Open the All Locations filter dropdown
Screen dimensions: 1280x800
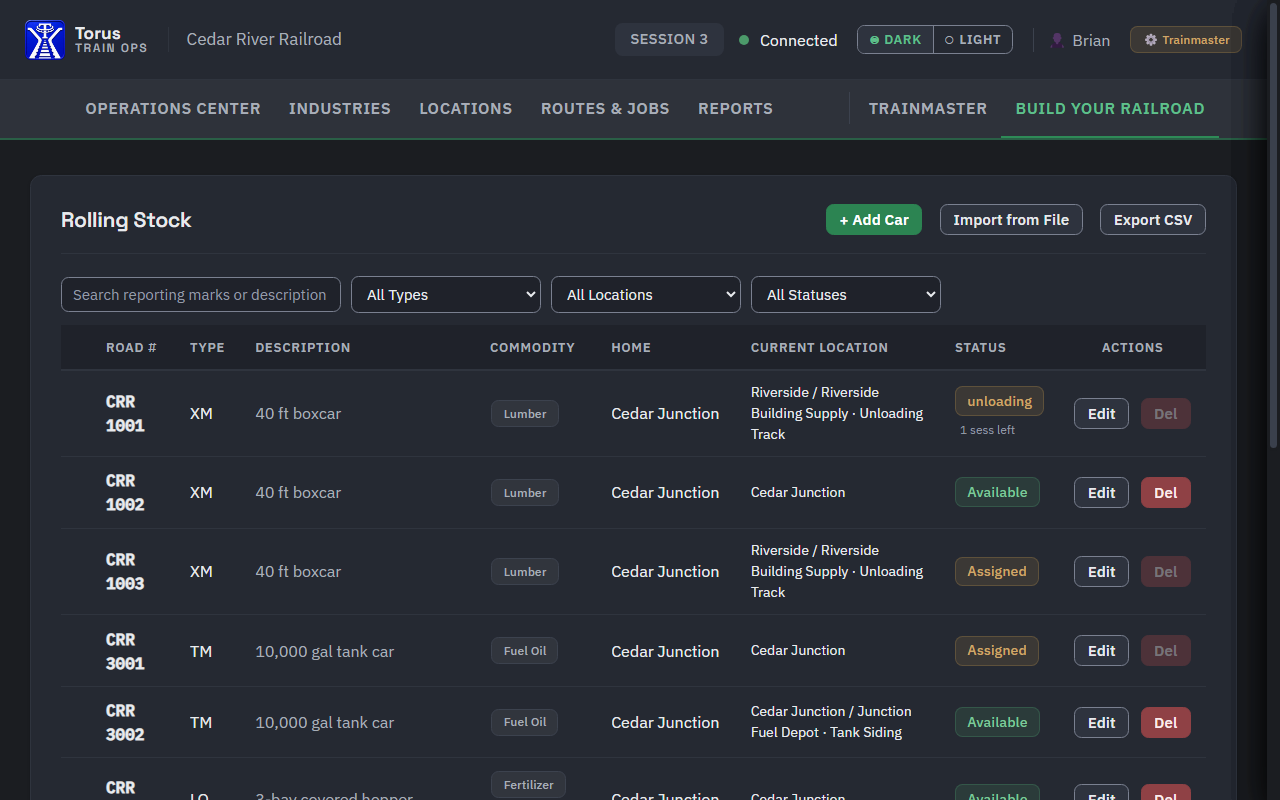(x=646, y=295)
